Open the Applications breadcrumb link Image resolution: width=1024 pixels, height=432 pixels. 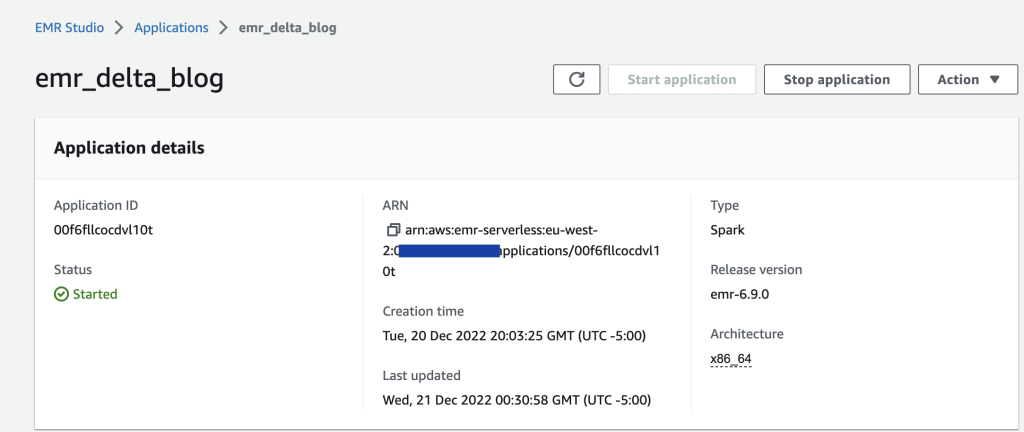click(172, 28)
